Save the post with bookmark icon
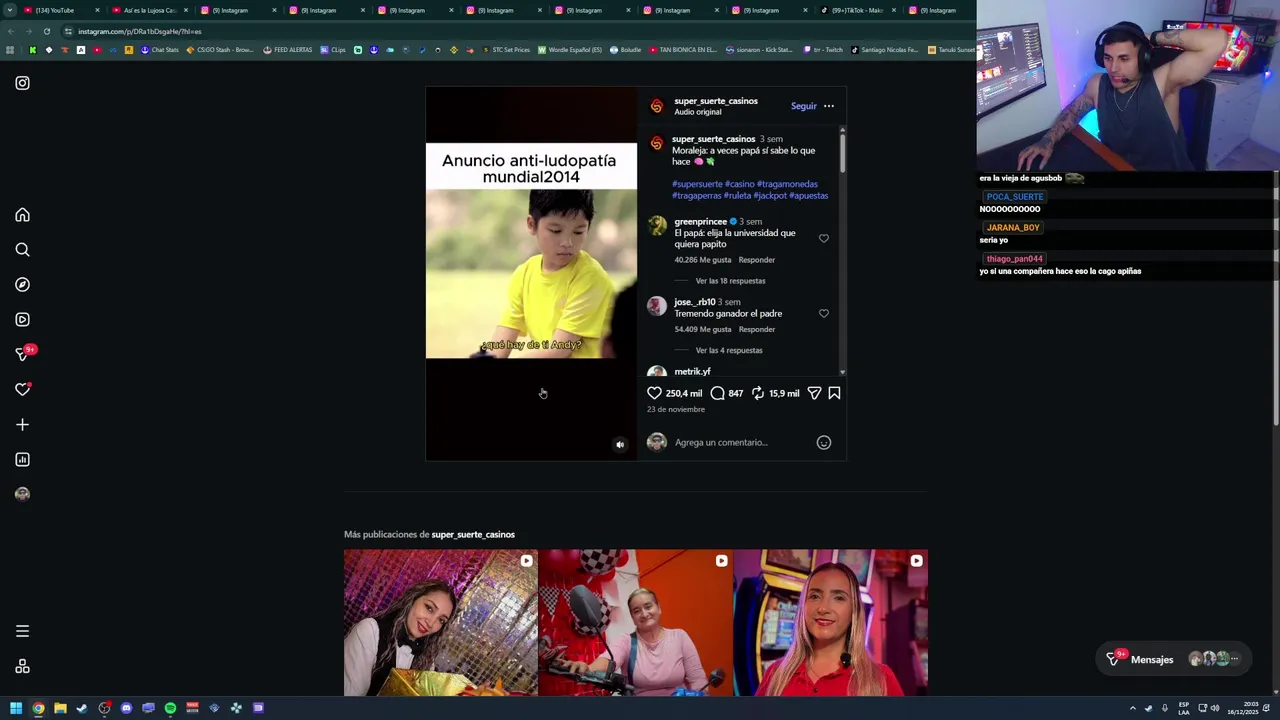 click(x=834, y=393)
